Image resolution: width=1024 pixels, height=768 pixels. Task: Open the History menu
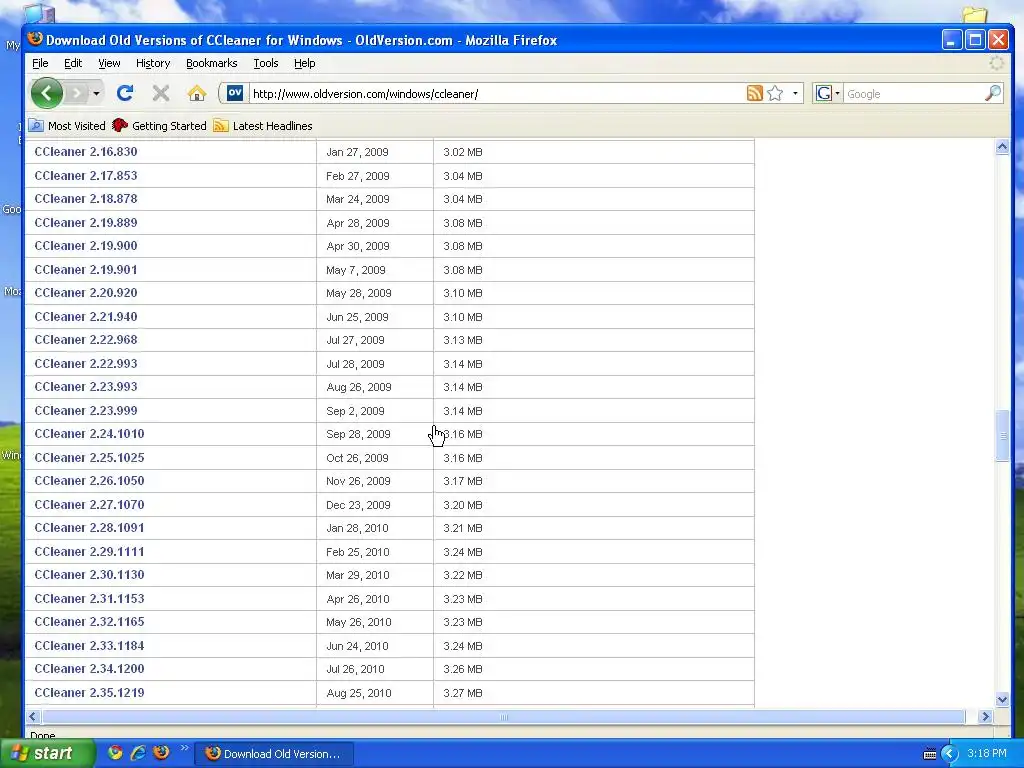(153, 63)
